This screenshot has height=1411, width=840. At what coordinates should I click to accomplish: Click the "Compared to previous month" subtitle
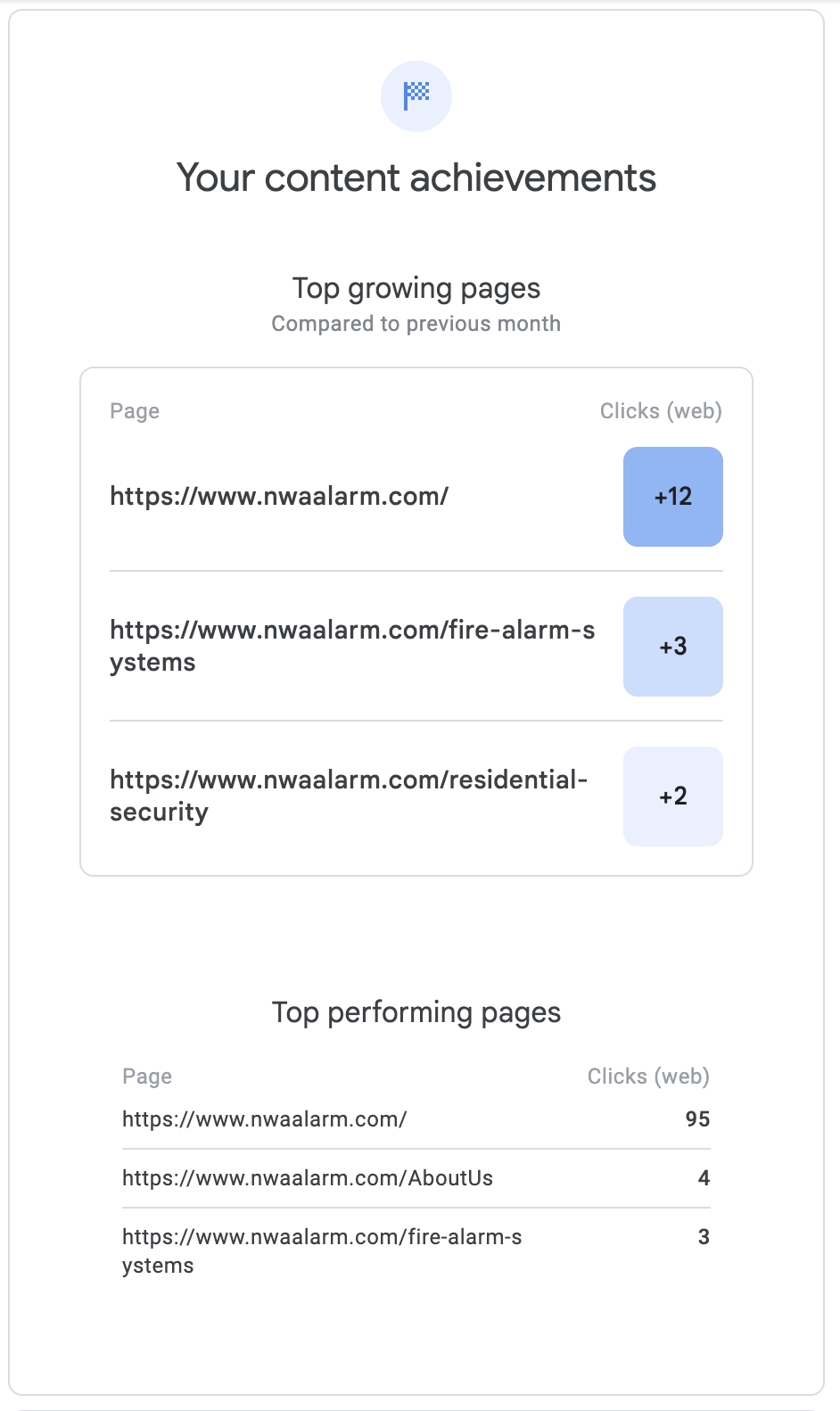pos(416,324)
